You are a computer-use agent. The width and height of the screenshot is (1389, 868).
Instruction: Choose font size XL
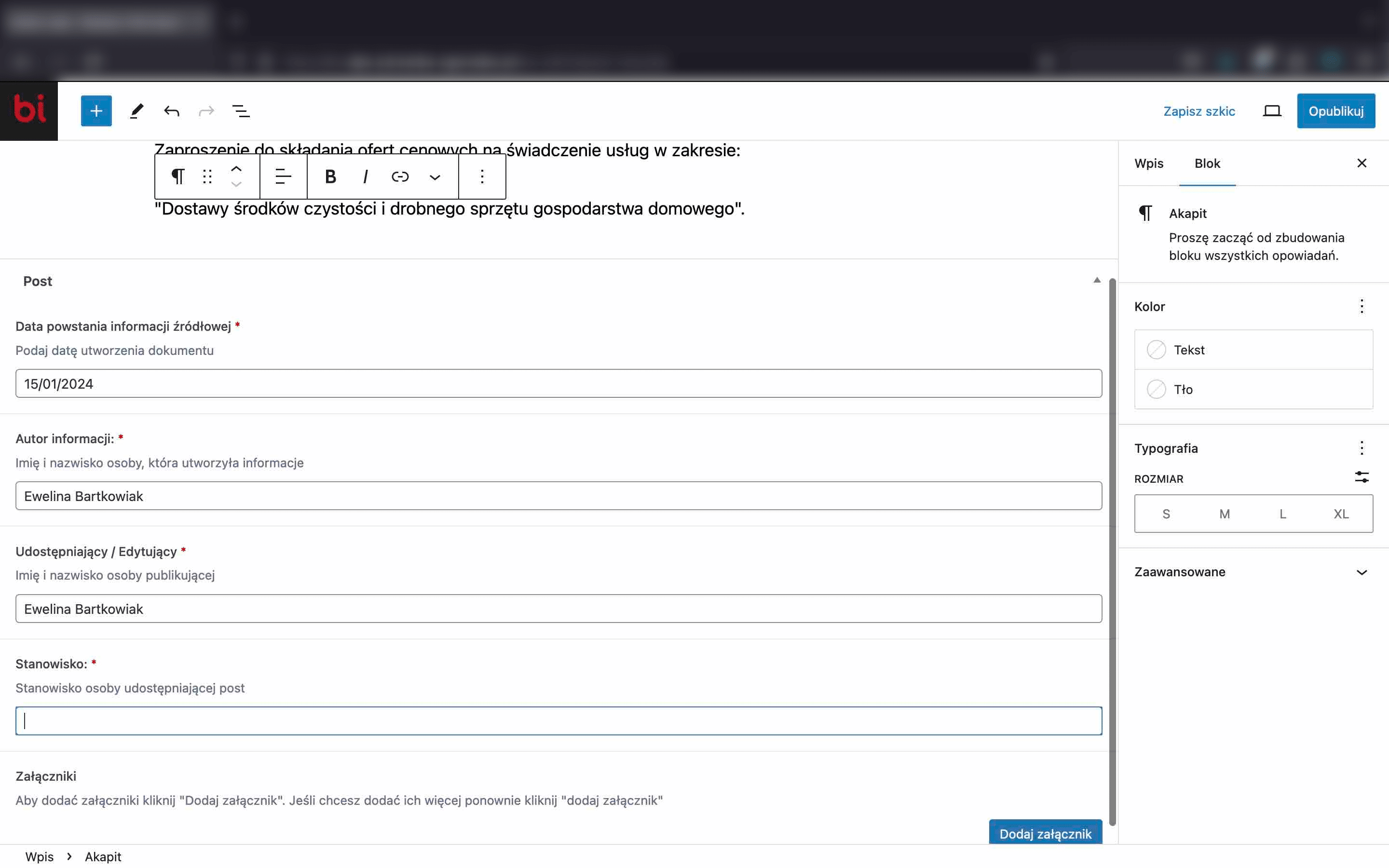pos(1341,514)
